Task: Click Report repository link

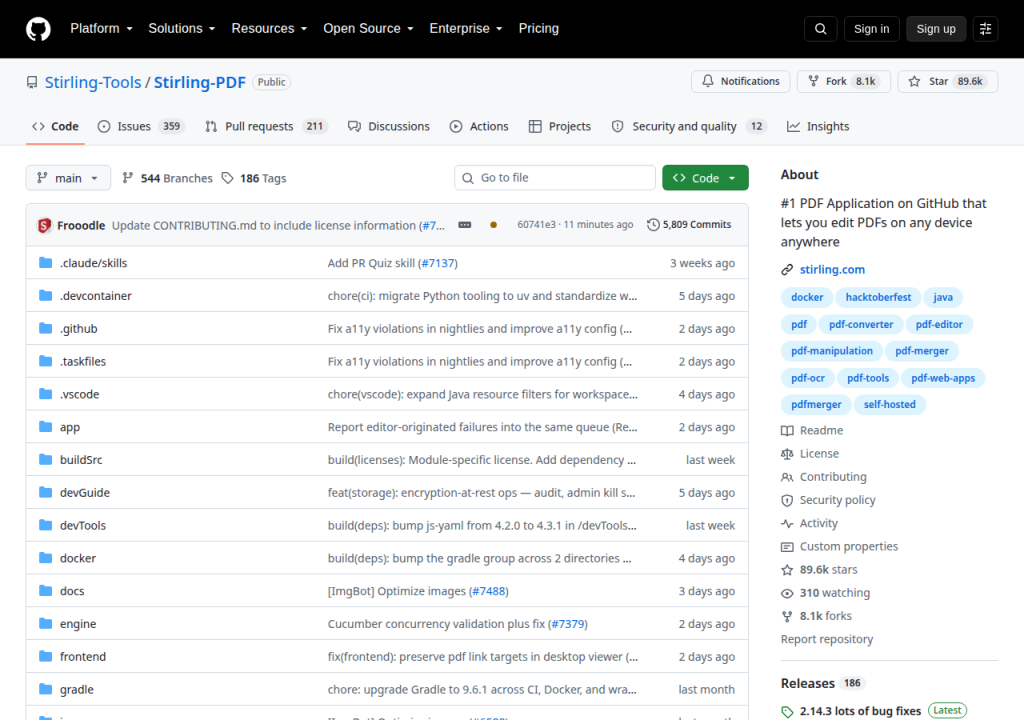Action: pyautogui.click(x=827, y=639)
